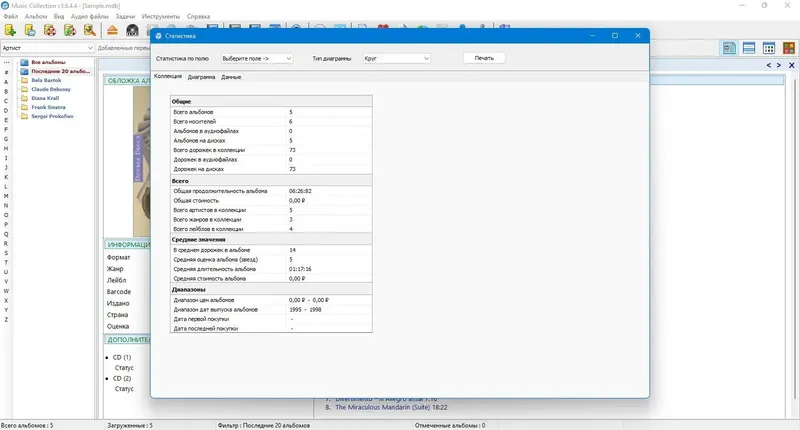
Task: Click the database icon with red lifebuoy
Action: 50,30
